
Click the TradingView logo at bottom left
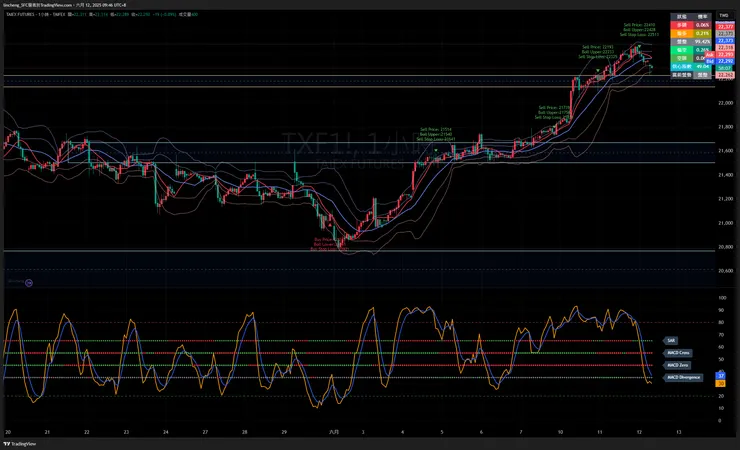(20, 444)
